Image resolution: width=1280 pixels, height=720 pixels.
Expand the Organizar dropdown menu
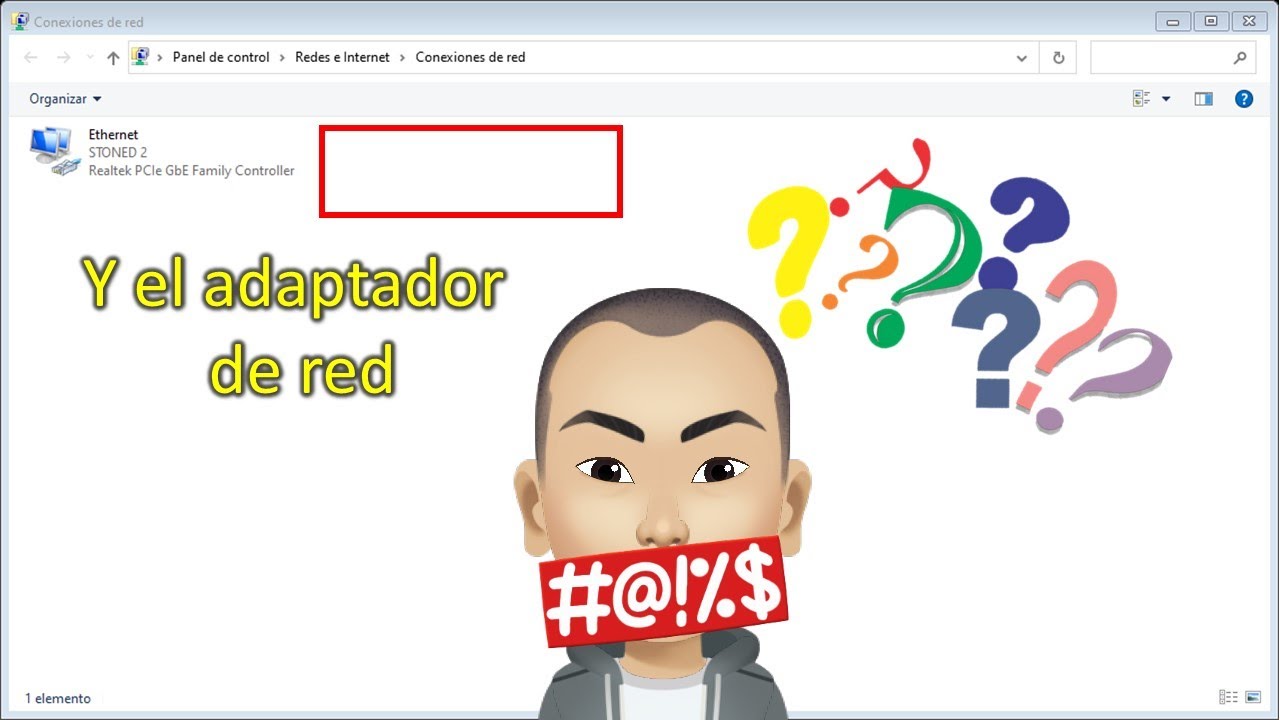click(x=65, y=99)
